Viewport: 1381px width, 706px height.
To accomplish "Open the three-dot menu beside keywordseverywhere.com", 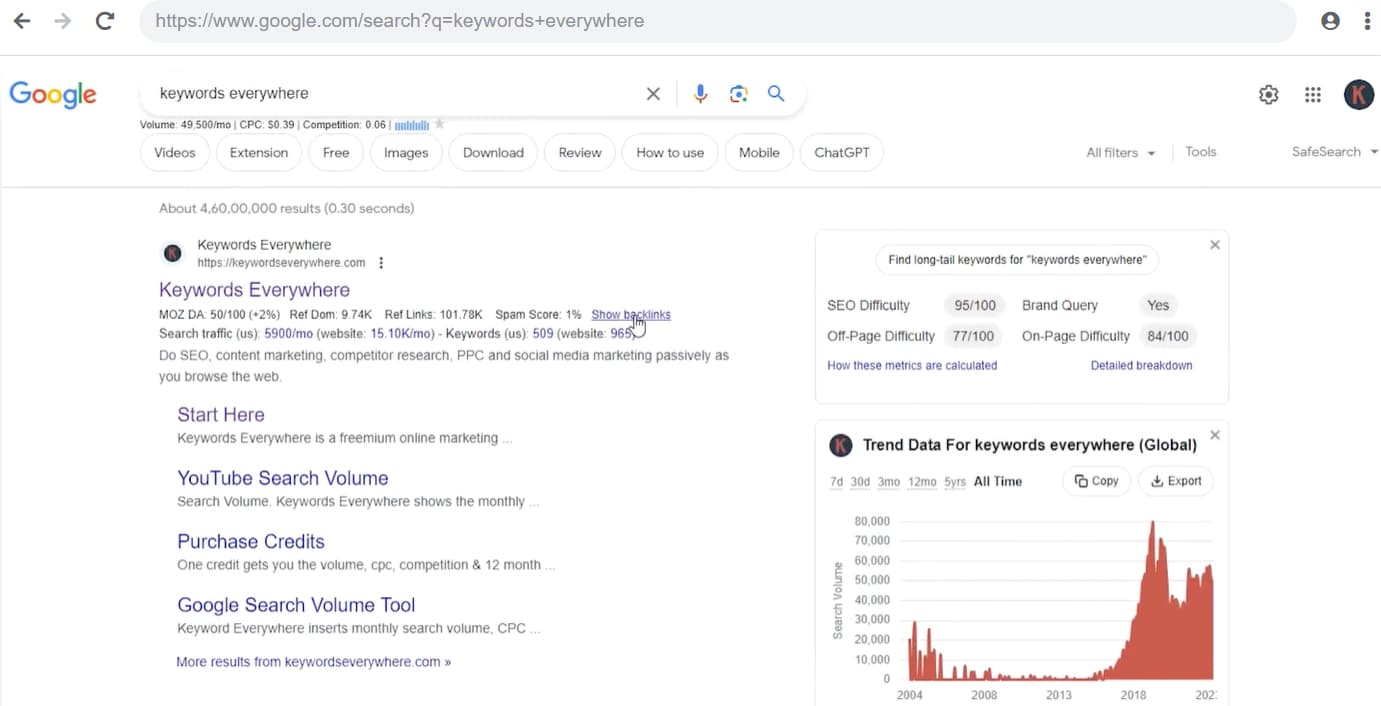I will (x=381, y=263).
